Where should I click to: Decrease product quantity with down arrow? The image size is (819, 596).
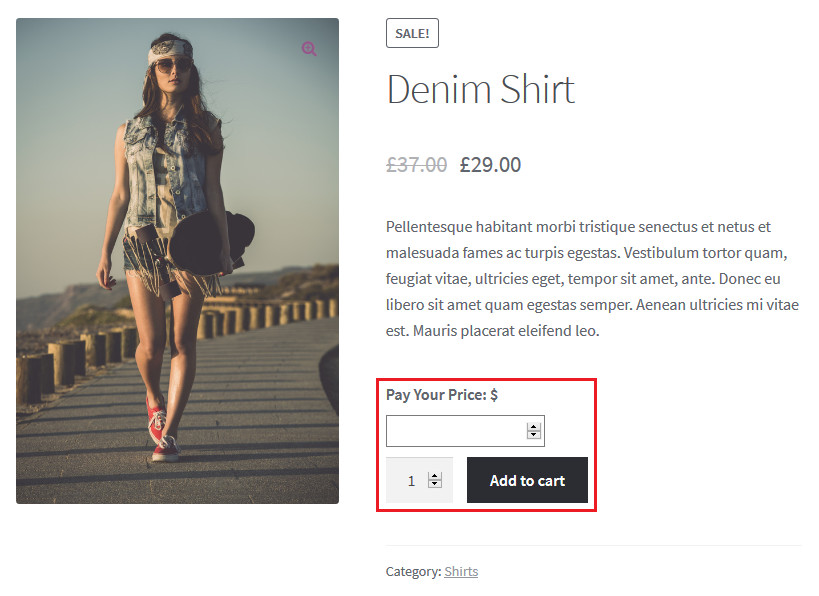pos(434,484)
